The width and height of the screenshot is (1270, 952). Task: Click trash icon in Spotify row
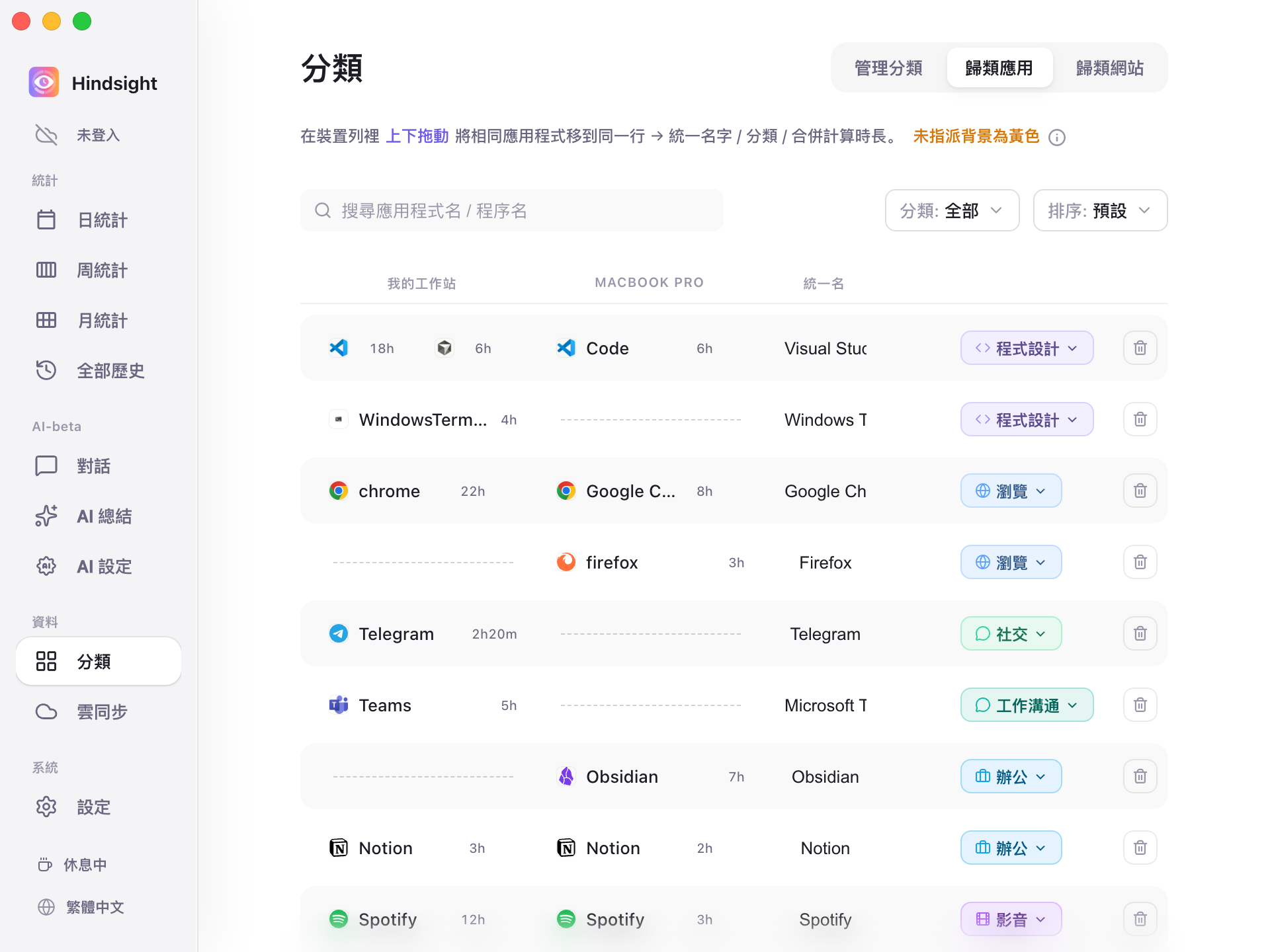point(1140,919)
